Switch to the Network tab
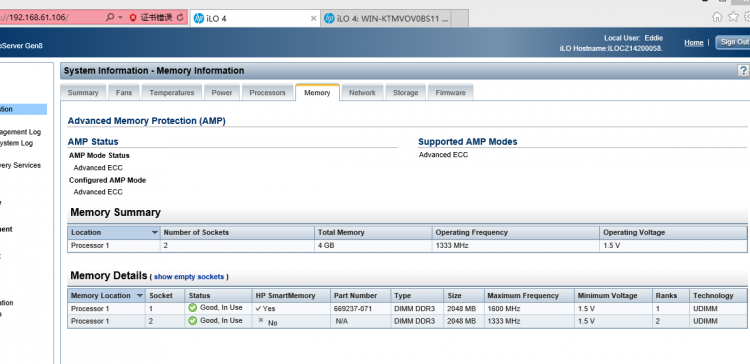Screen dimensions: 750x364 (x=362, y=93)
